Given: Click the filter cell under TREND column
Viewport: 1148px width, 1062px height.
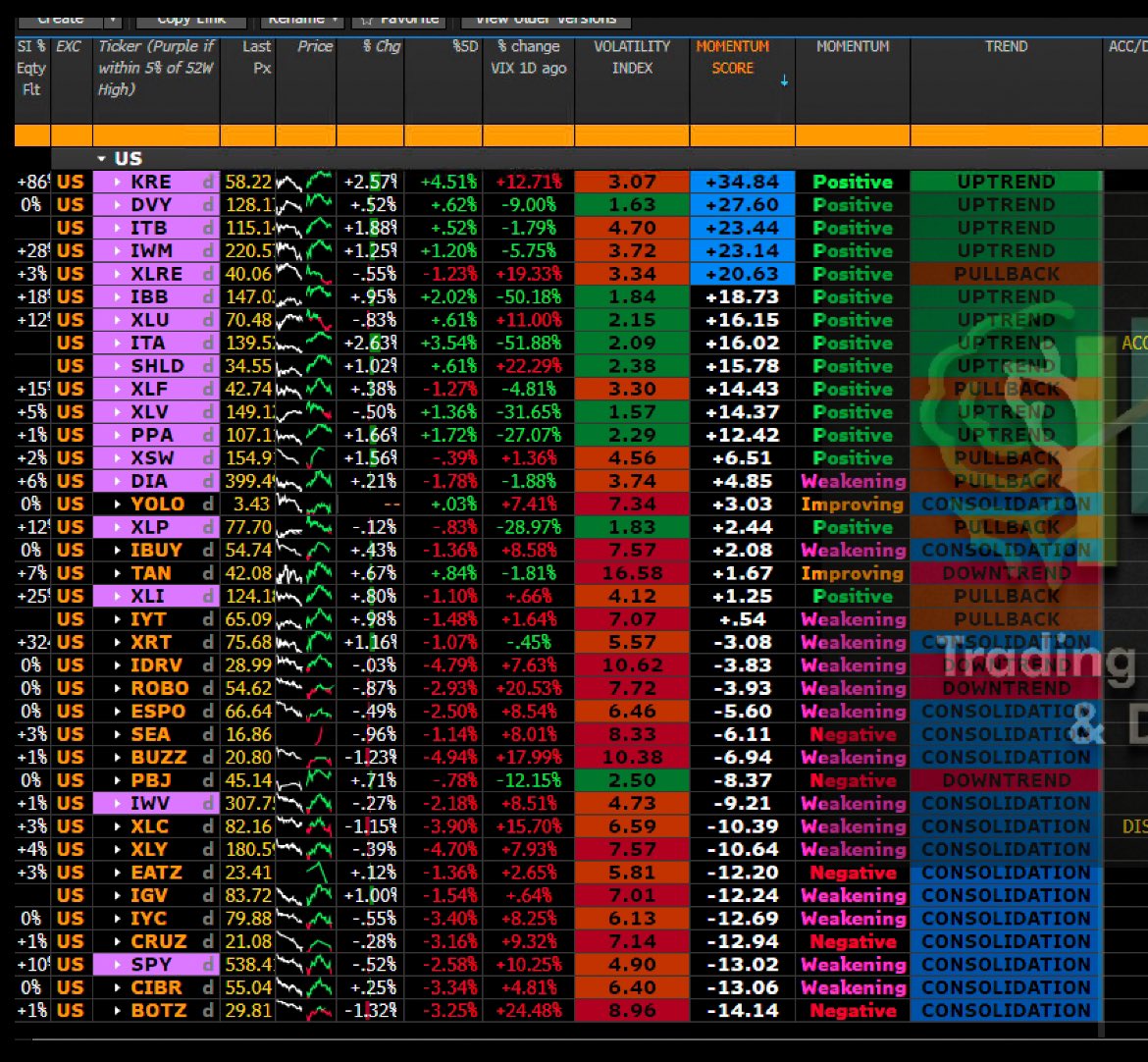Looking at the screenshot, I should tap(1006, 135).
